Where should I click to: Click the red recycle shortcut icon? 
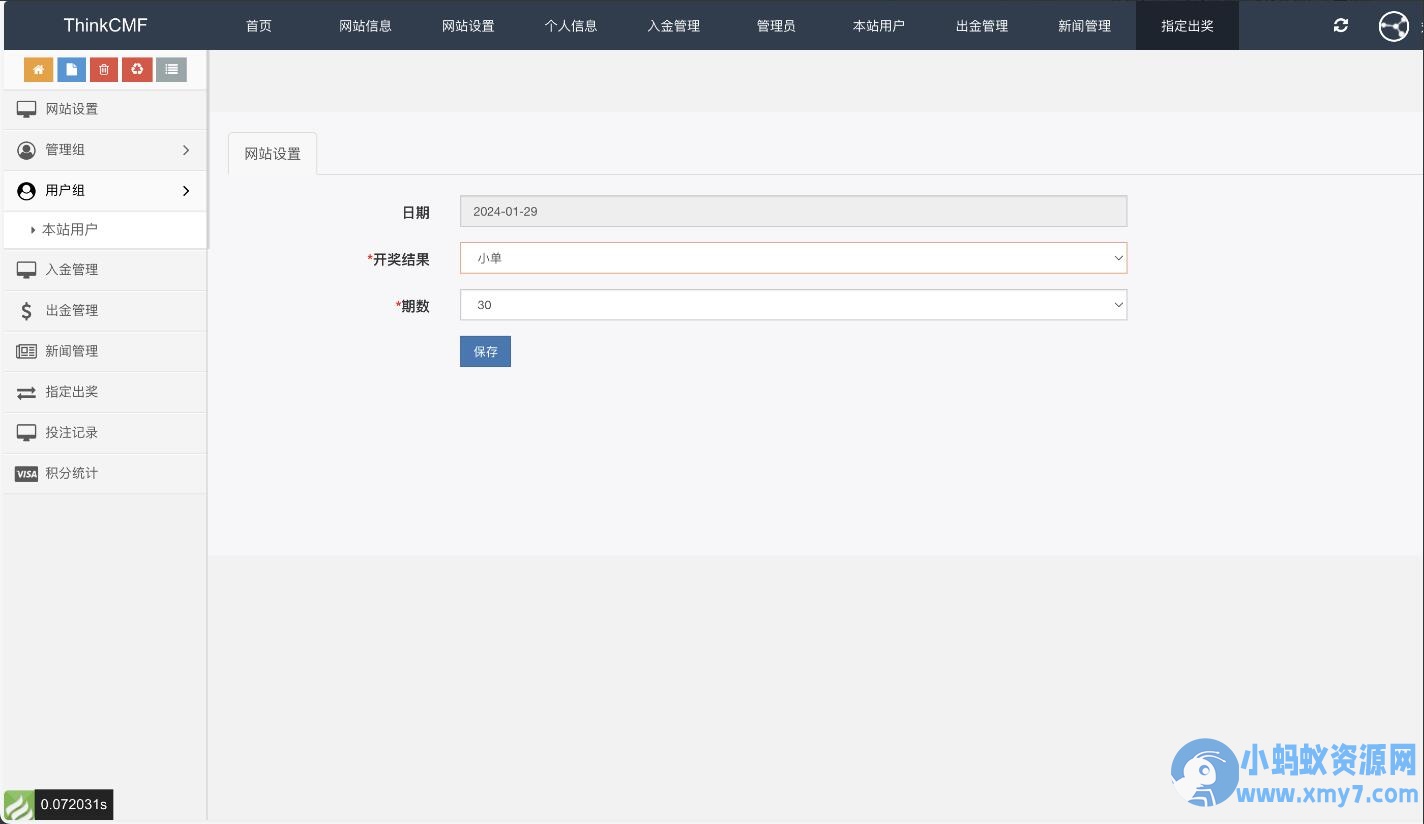(x=137, y=69)
